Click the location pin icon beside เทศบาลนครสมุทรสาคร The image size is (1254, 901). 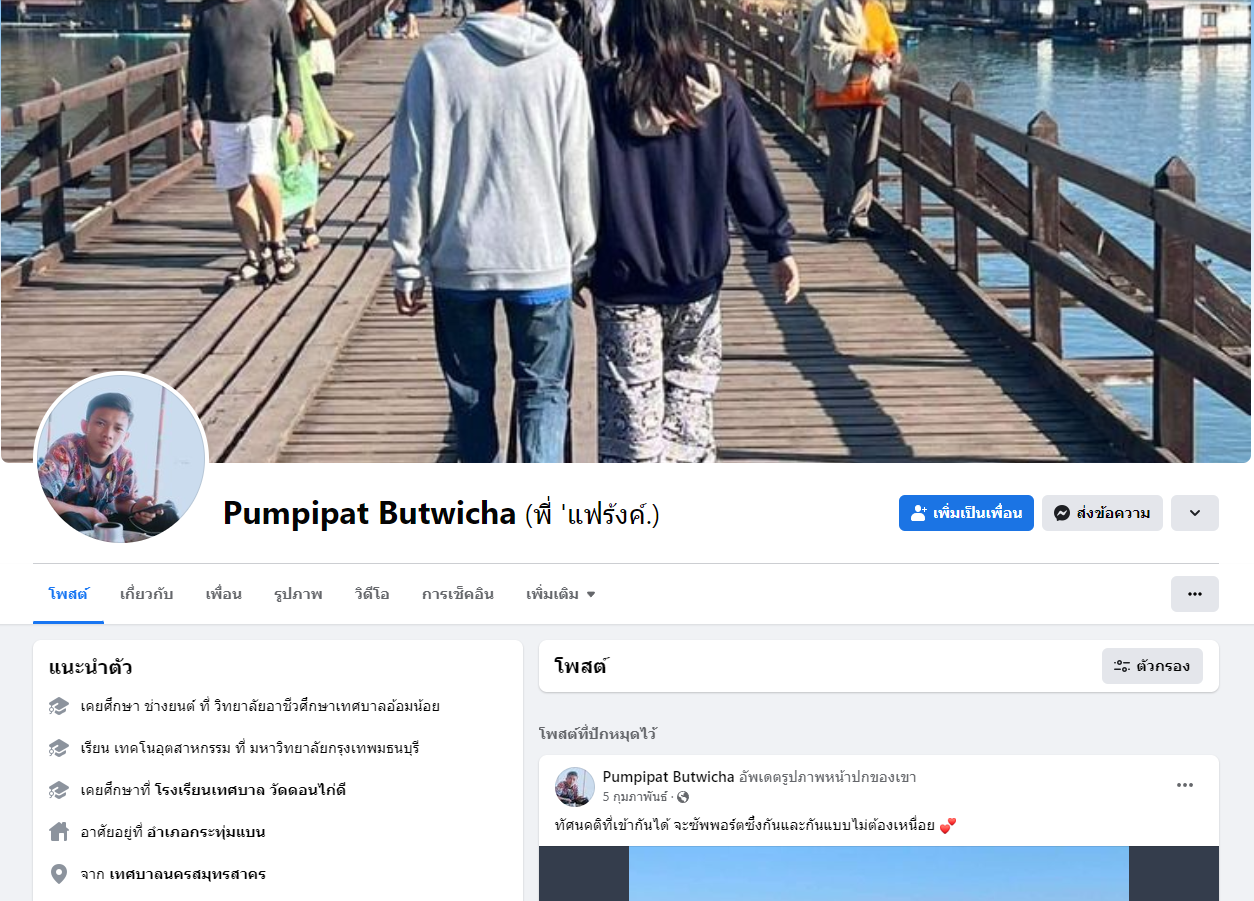[x=59, y=874]
